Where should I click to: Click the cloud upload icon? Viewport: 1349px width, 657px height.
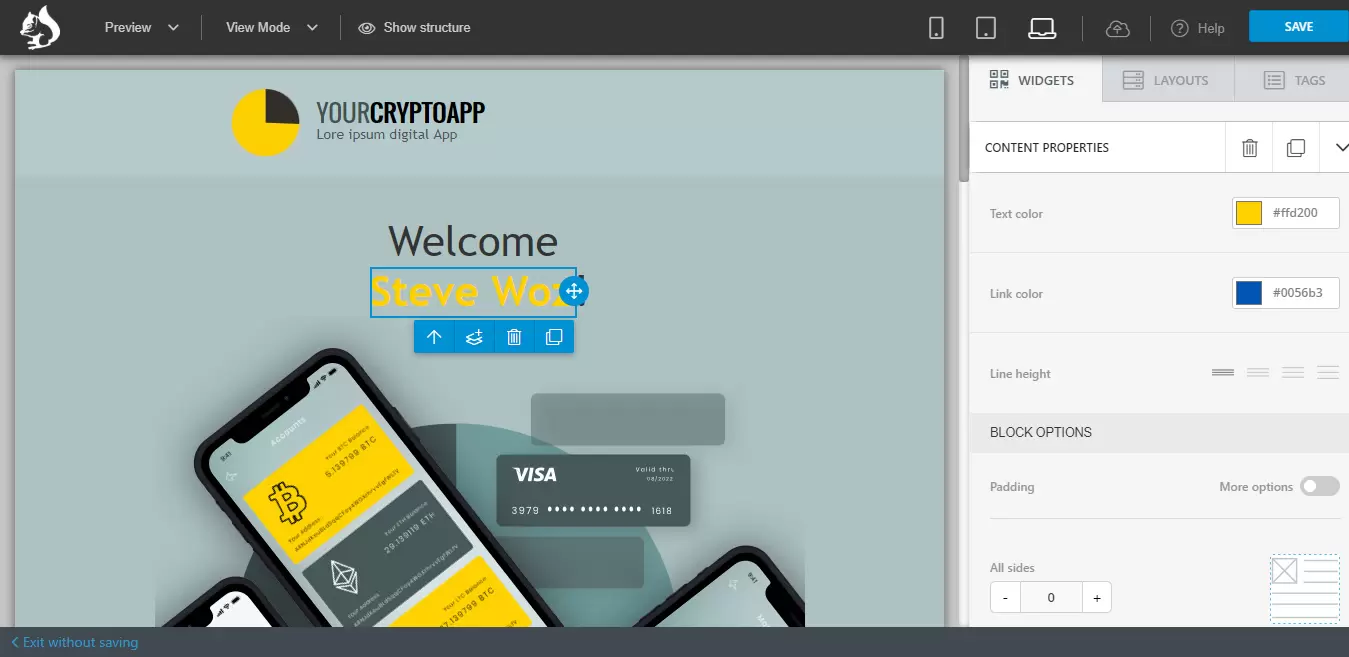point(1117,28)
